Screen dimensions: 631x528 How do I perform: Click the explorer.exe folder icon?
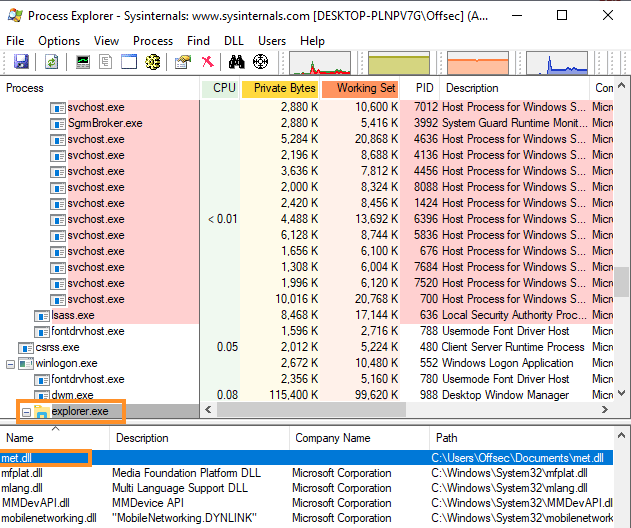point(41,411)
